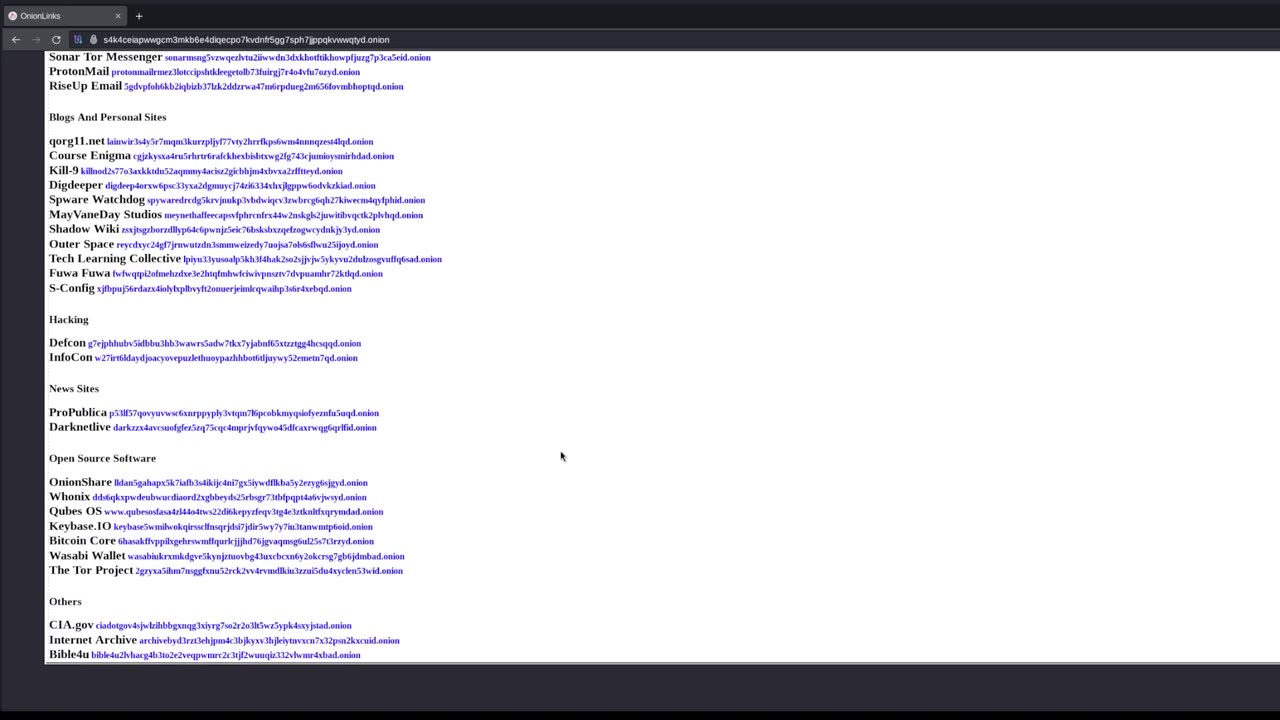Open the S-Config onion link
Viewport: 1280px width, 720px height.
225,289
